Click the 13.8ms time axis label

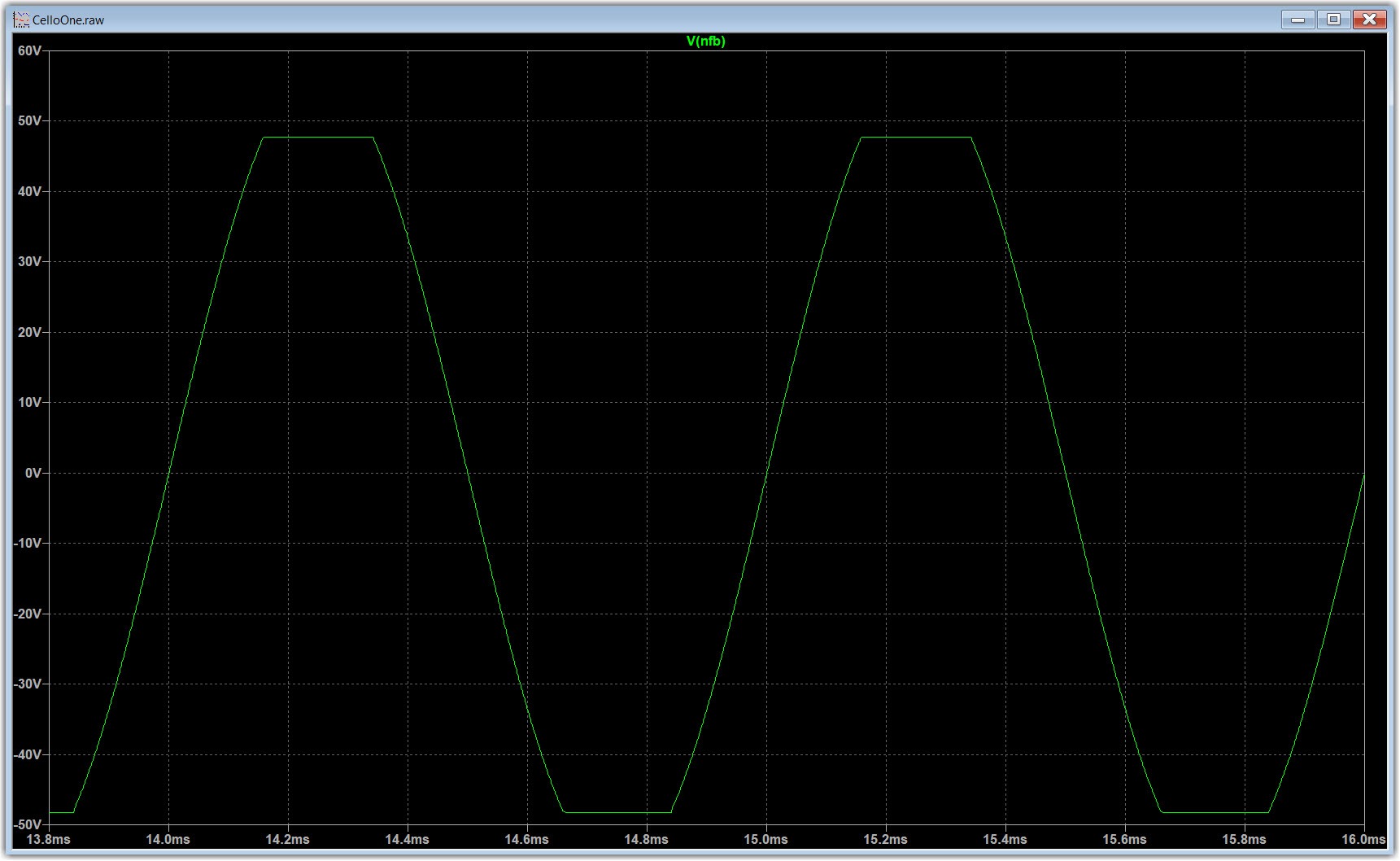pyautogui.click(x=49, y=840)
